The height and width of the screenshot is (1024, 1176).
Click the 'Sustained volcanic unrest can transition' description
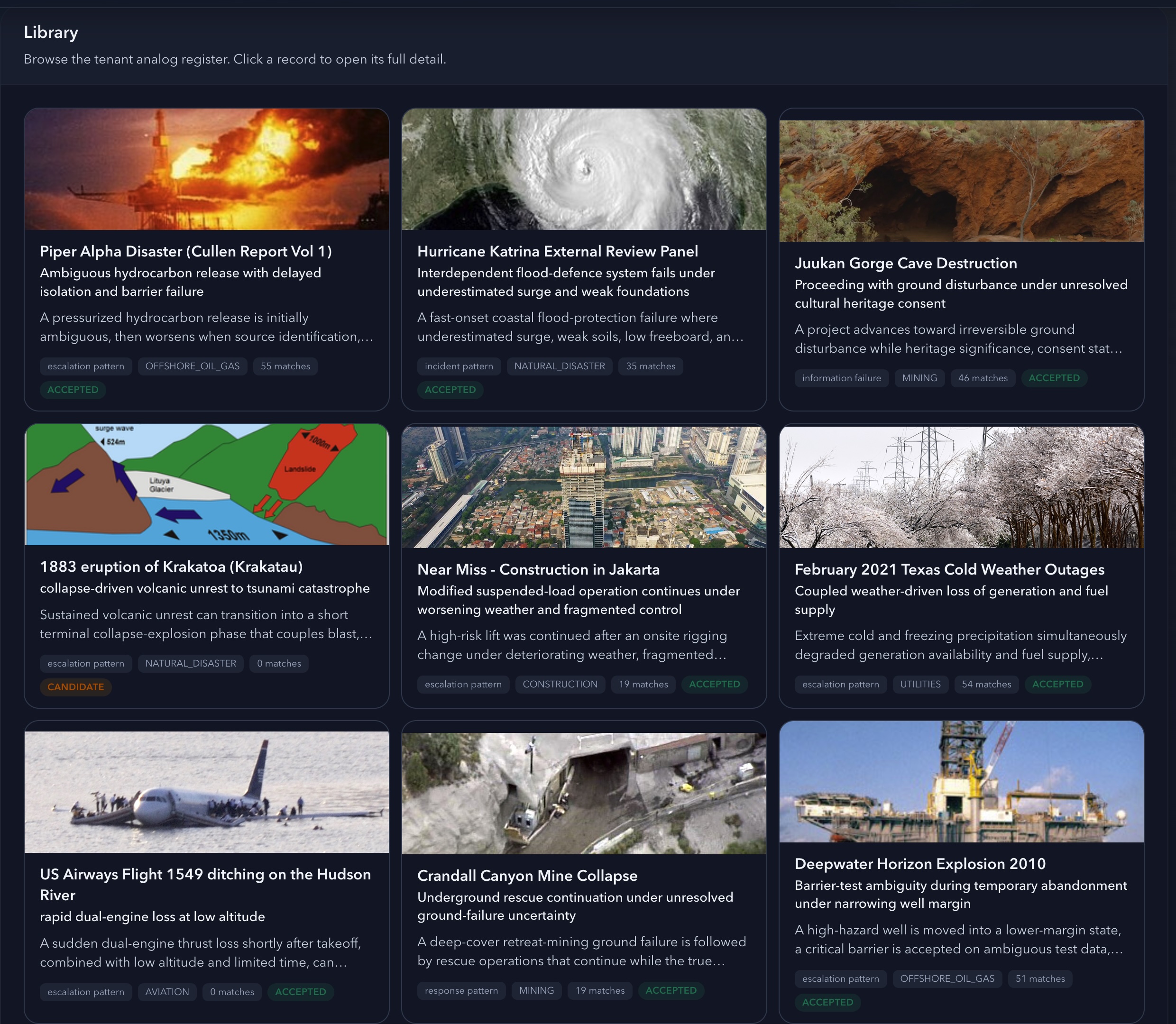[x=206, y=624]
